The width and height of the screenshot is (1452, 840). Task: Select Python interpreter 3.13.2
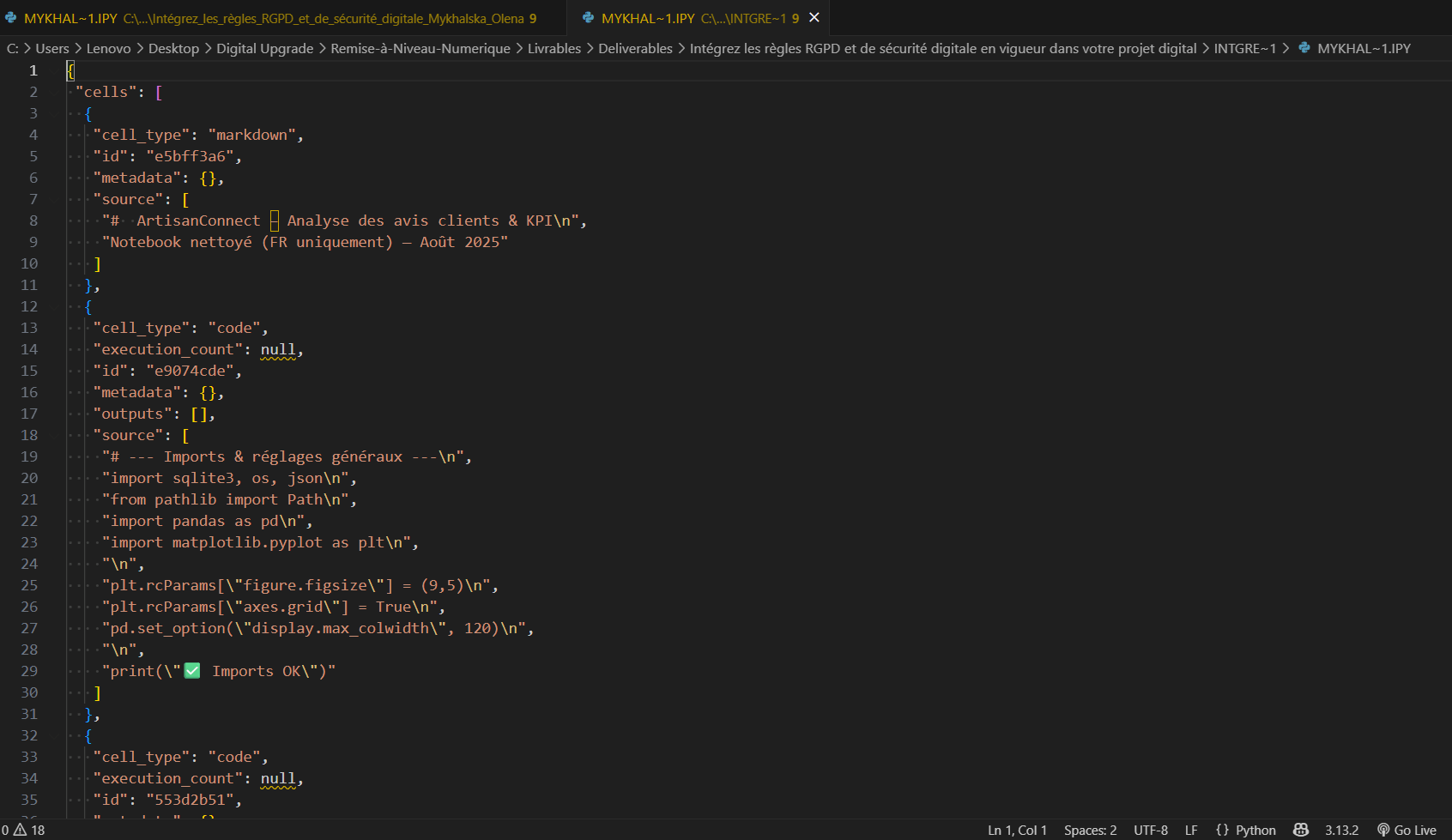(x=1341, y=830)
